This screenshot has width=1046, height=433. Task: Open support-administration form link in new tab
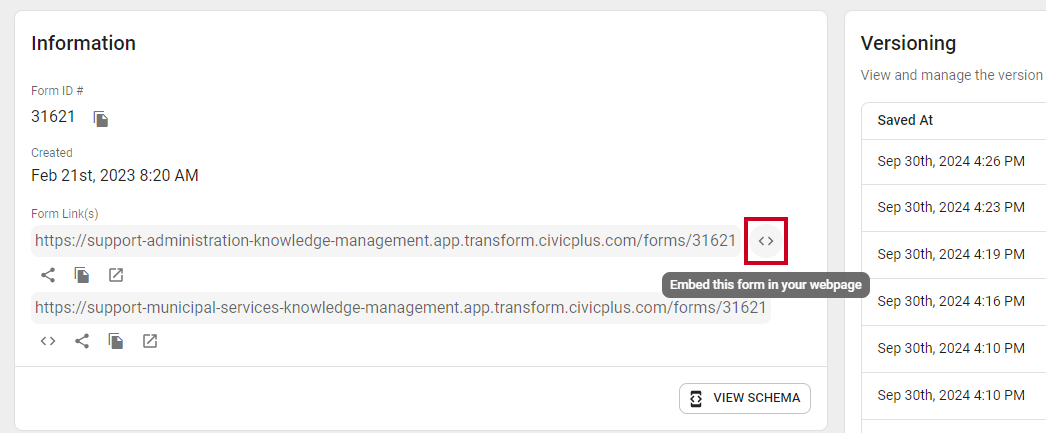[x=116, y=275]
